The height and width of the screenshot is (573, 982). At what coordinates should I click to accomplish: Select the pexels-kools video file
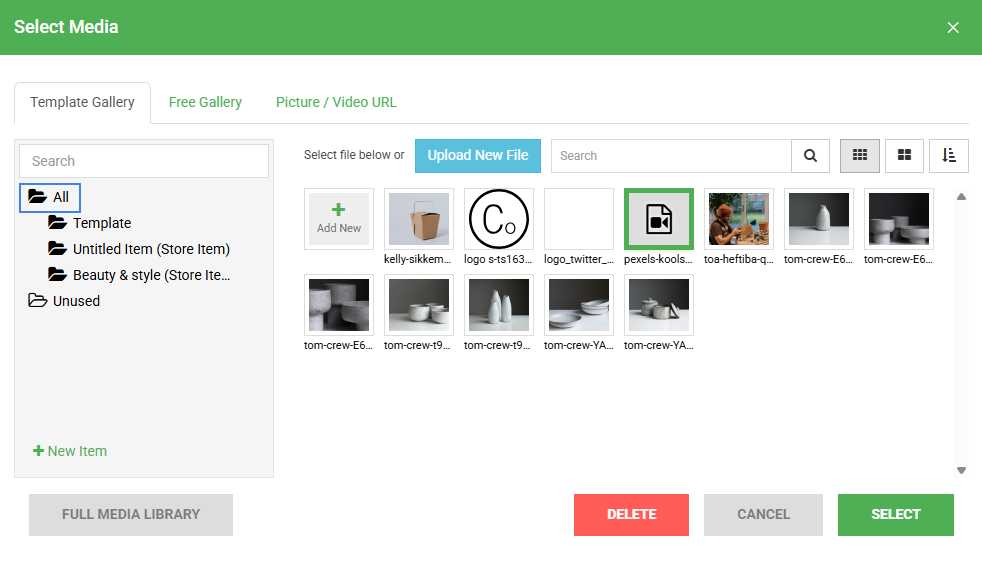tap(658, 219)
